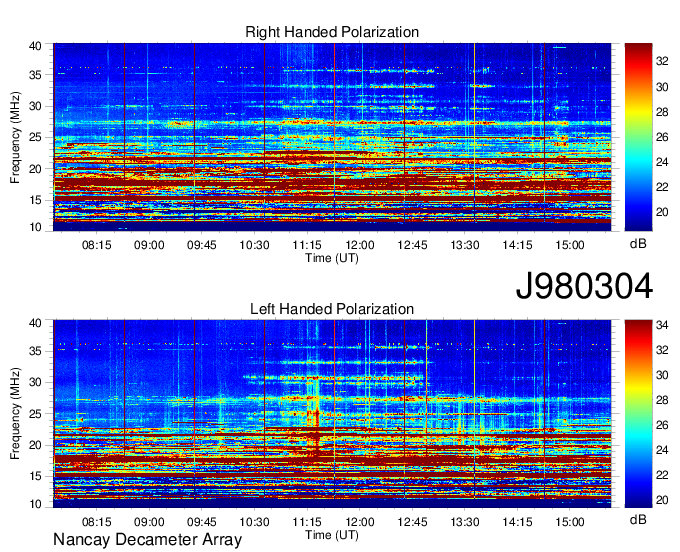Click the 15 MHz tick on Right Handed plot

pos(35,200)
